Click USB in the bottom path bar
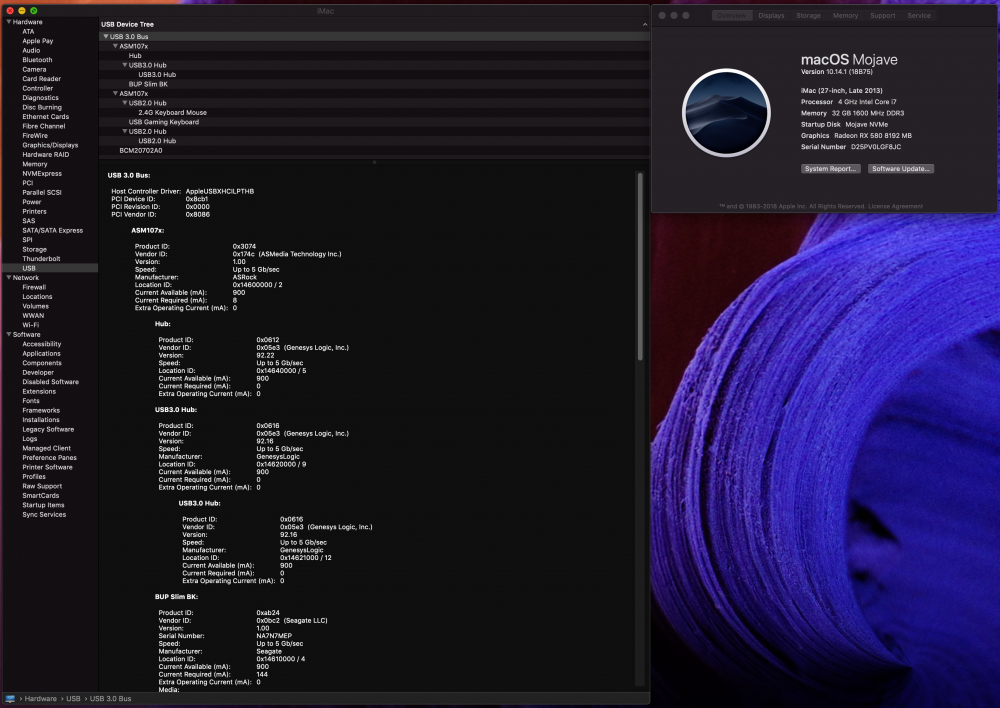Image resolution: width=1000 pixels, height=708 pixels. coord(73,698)
